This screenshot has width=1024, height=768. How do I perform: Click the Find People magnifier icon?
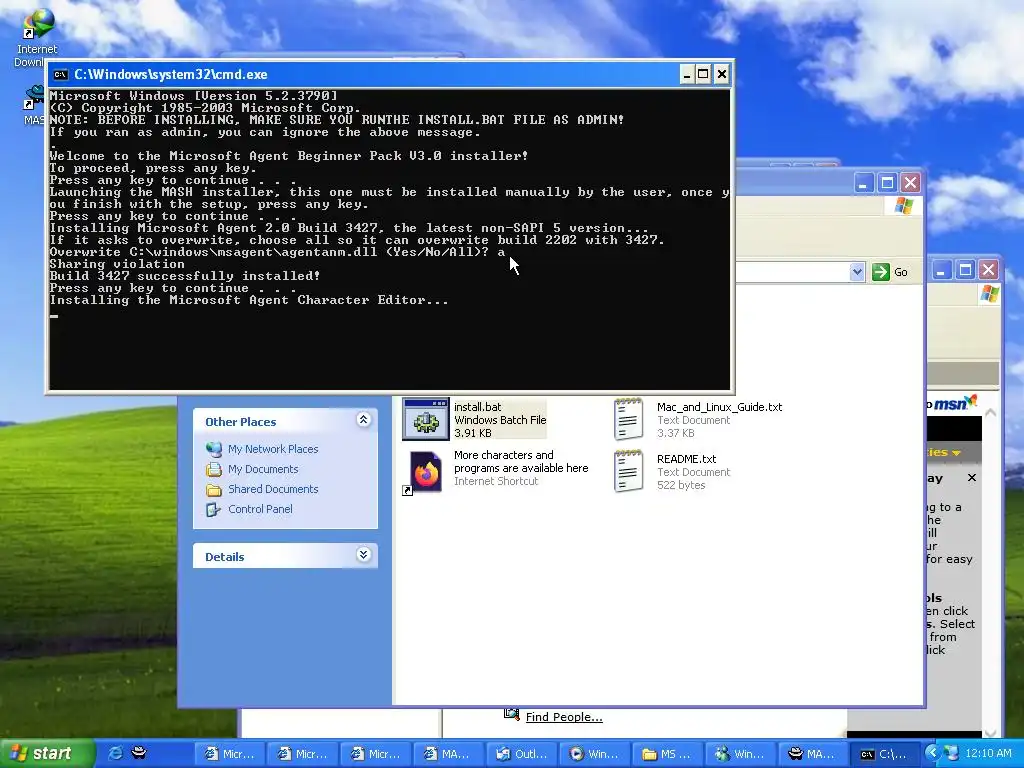(x=511, y=714)
